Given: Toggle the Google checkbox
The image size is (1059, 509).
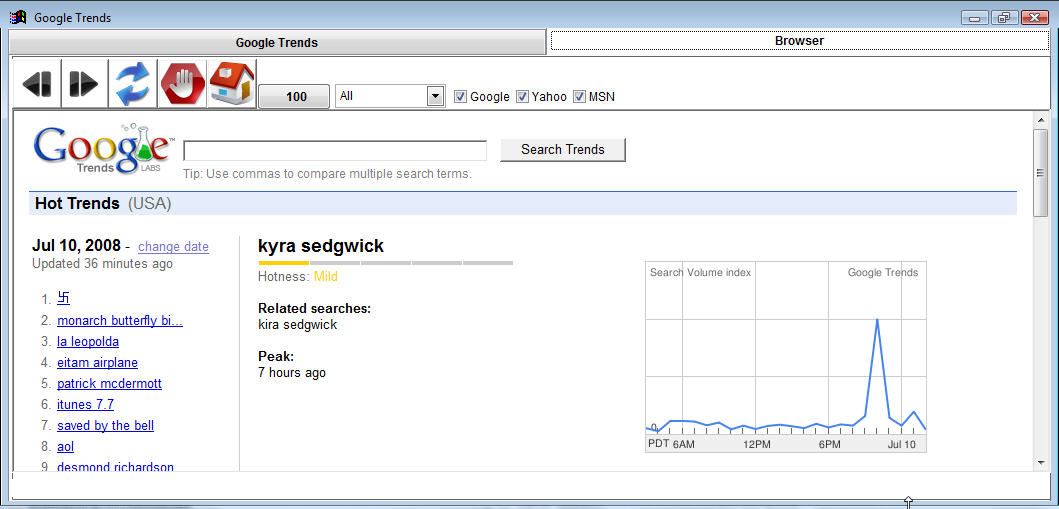Looking at the screenshot, I should [x=461, y=97].
